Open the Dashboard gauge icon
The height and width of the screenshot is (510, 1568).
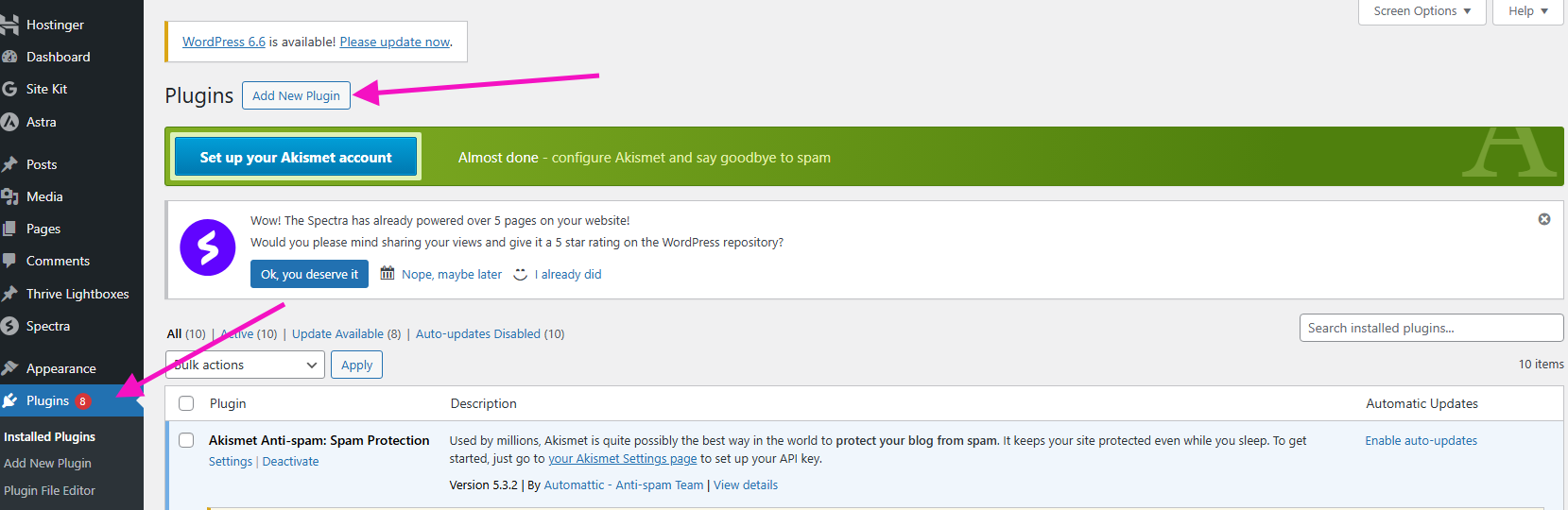9,57
